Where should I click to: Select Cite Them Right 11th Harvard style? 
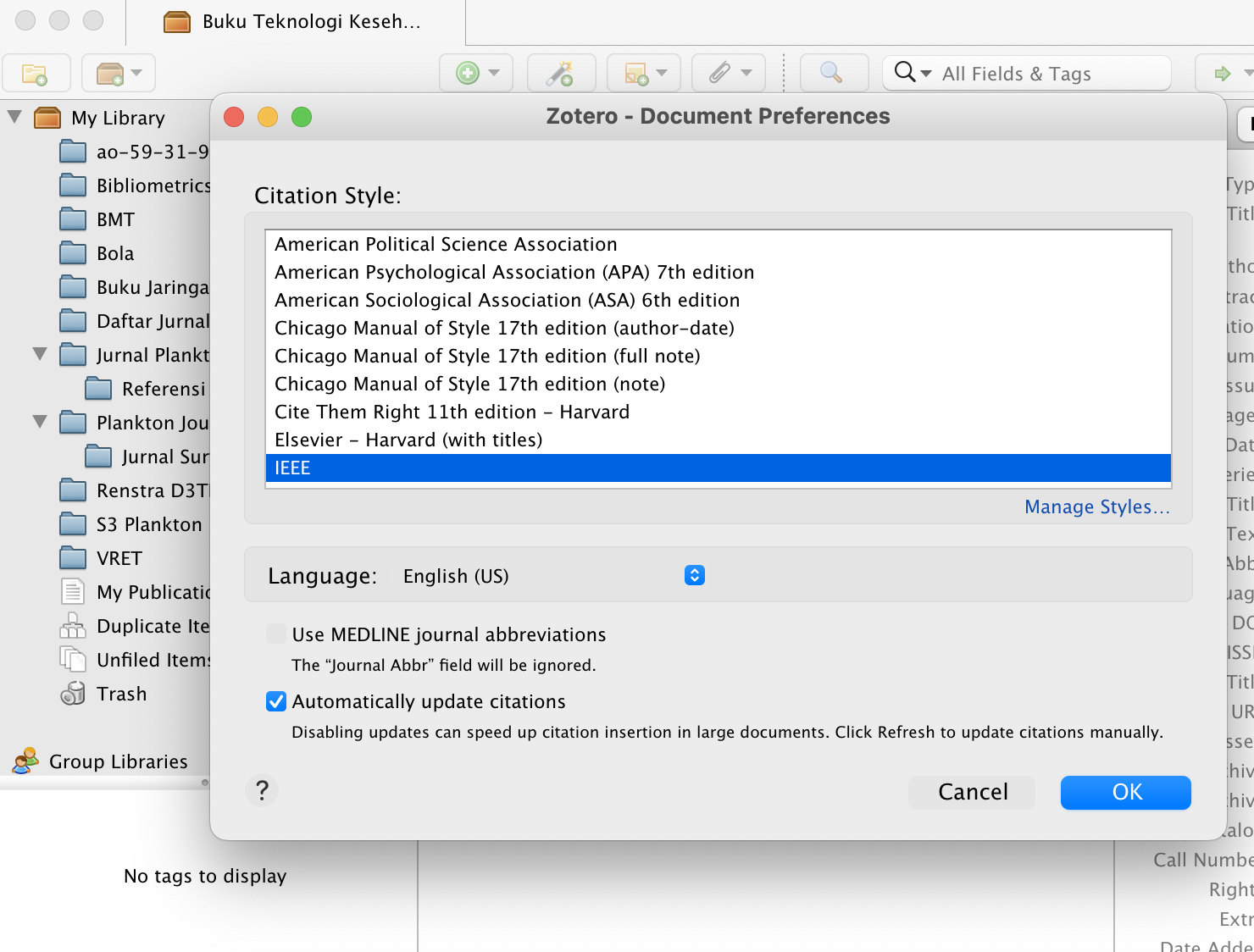(719, 412)
